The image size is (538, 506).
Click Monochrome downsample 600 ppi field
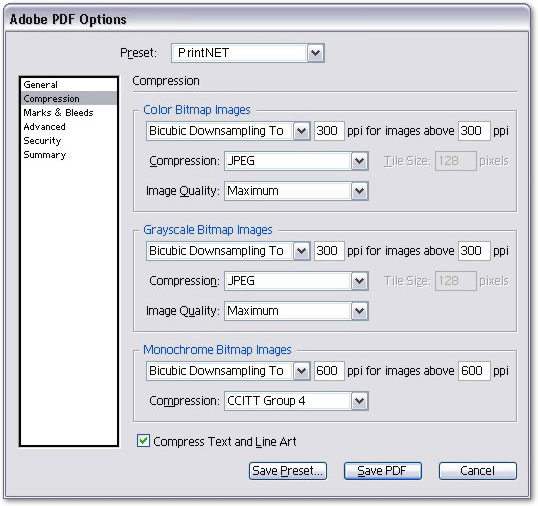(x=329, y=371)
